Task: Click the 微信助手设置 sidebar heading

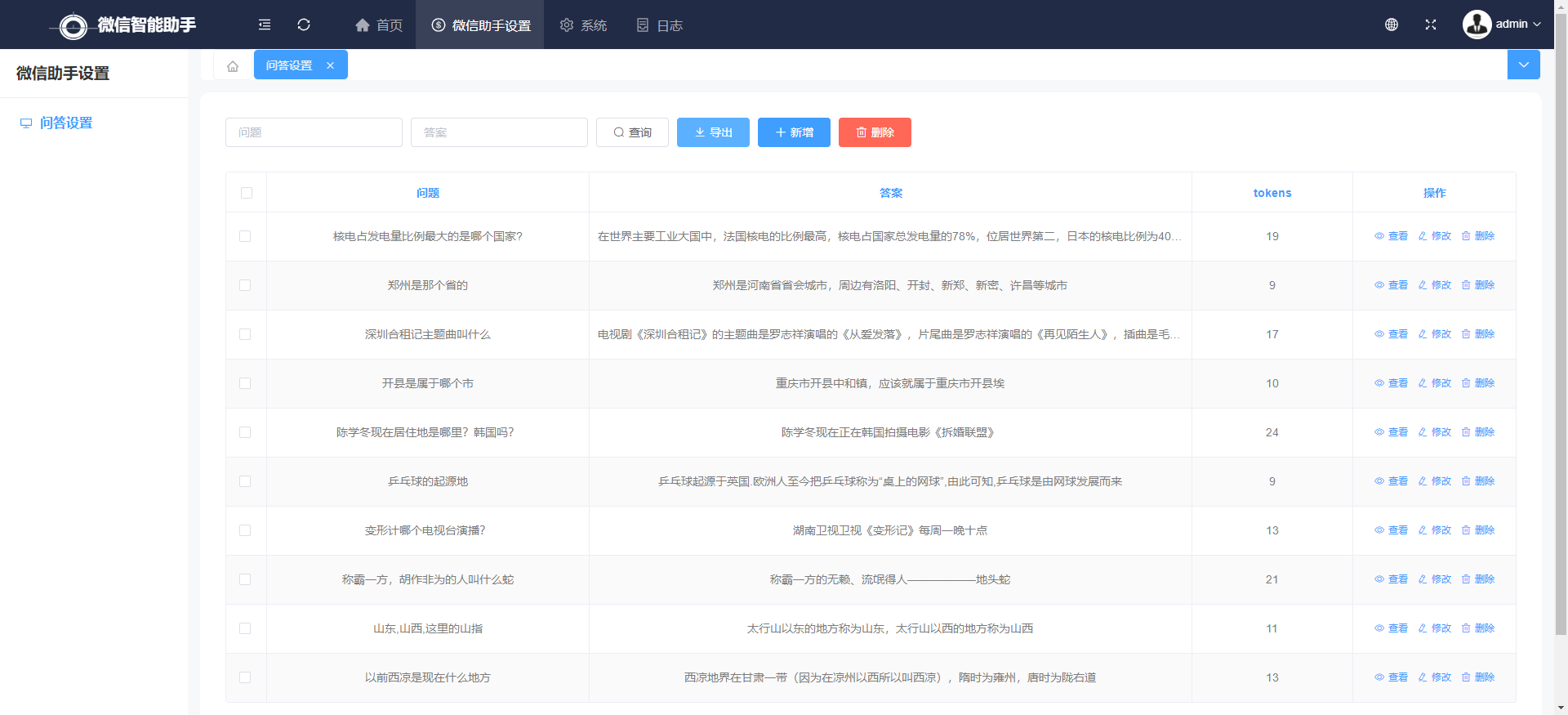Action: (63, 74)
